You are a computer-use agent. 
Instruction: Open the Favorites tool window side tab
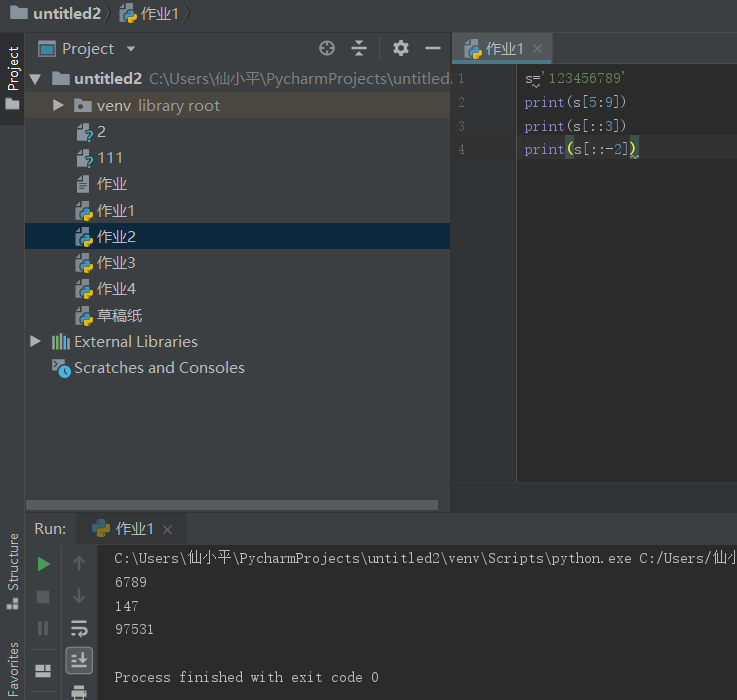coord(12,670)
